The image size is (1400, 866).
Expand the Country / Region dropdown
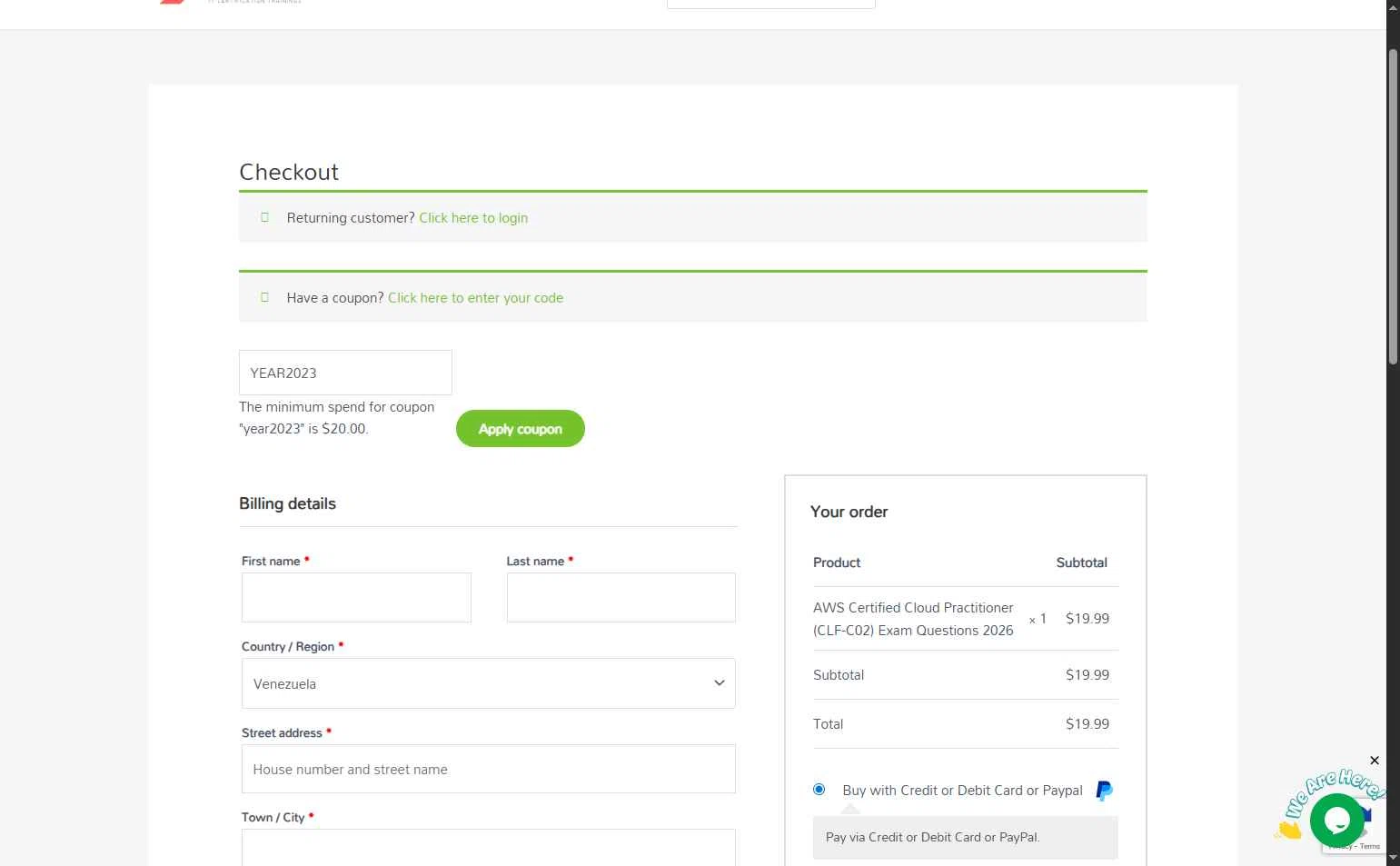489,683
